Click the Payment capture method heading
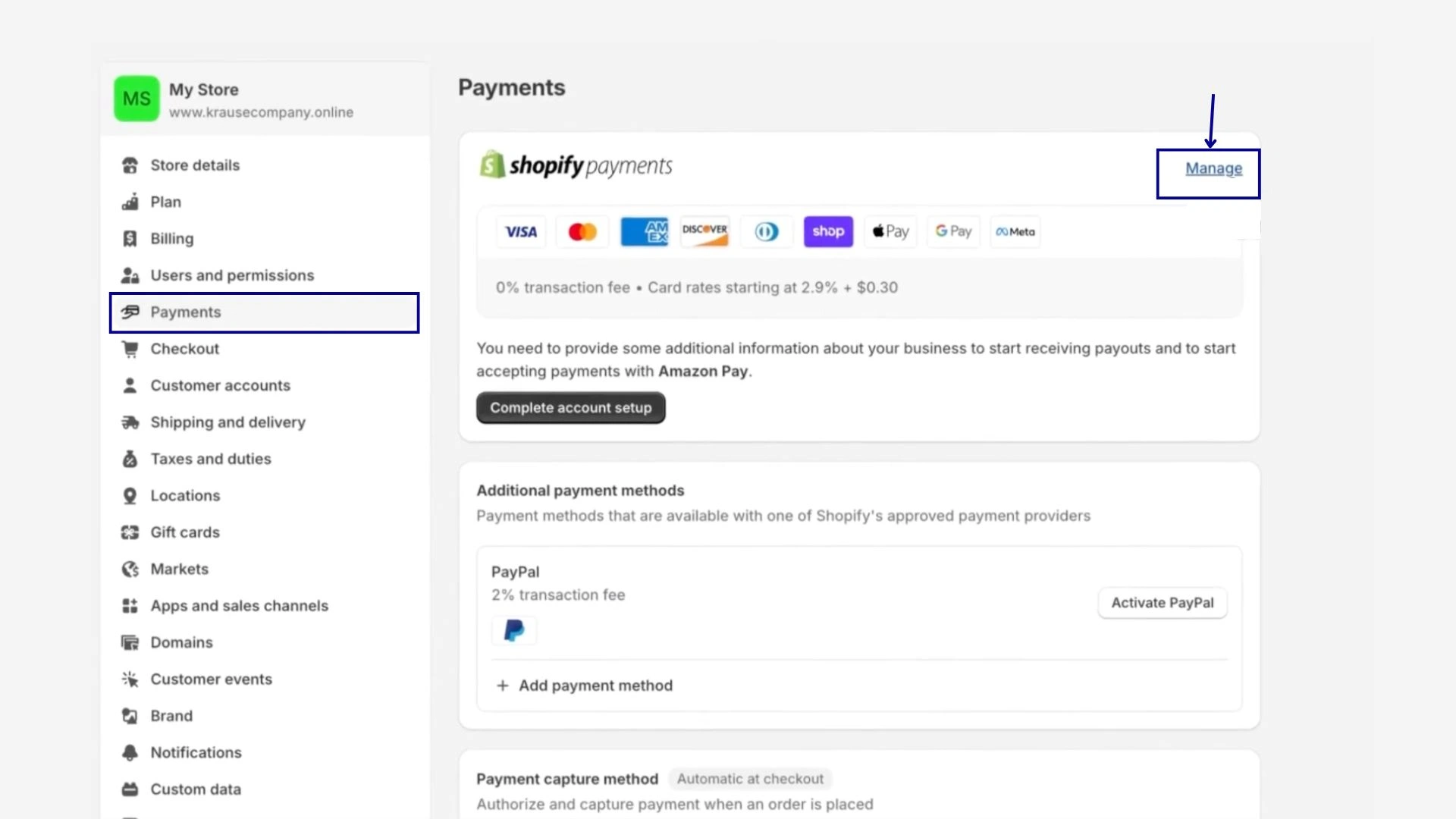Viewport: 1456px width, 819px height. point(567,779)
